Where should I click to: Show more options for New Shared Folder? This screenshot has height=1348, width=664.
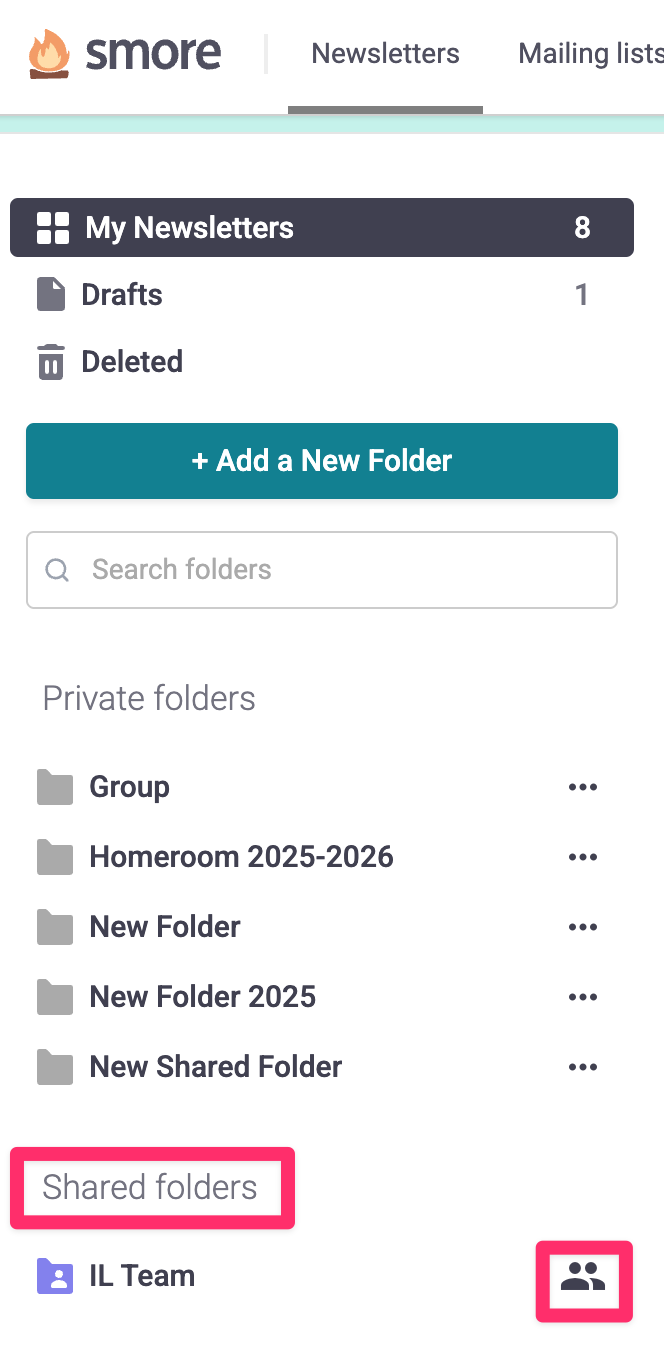pos(583,1067)
